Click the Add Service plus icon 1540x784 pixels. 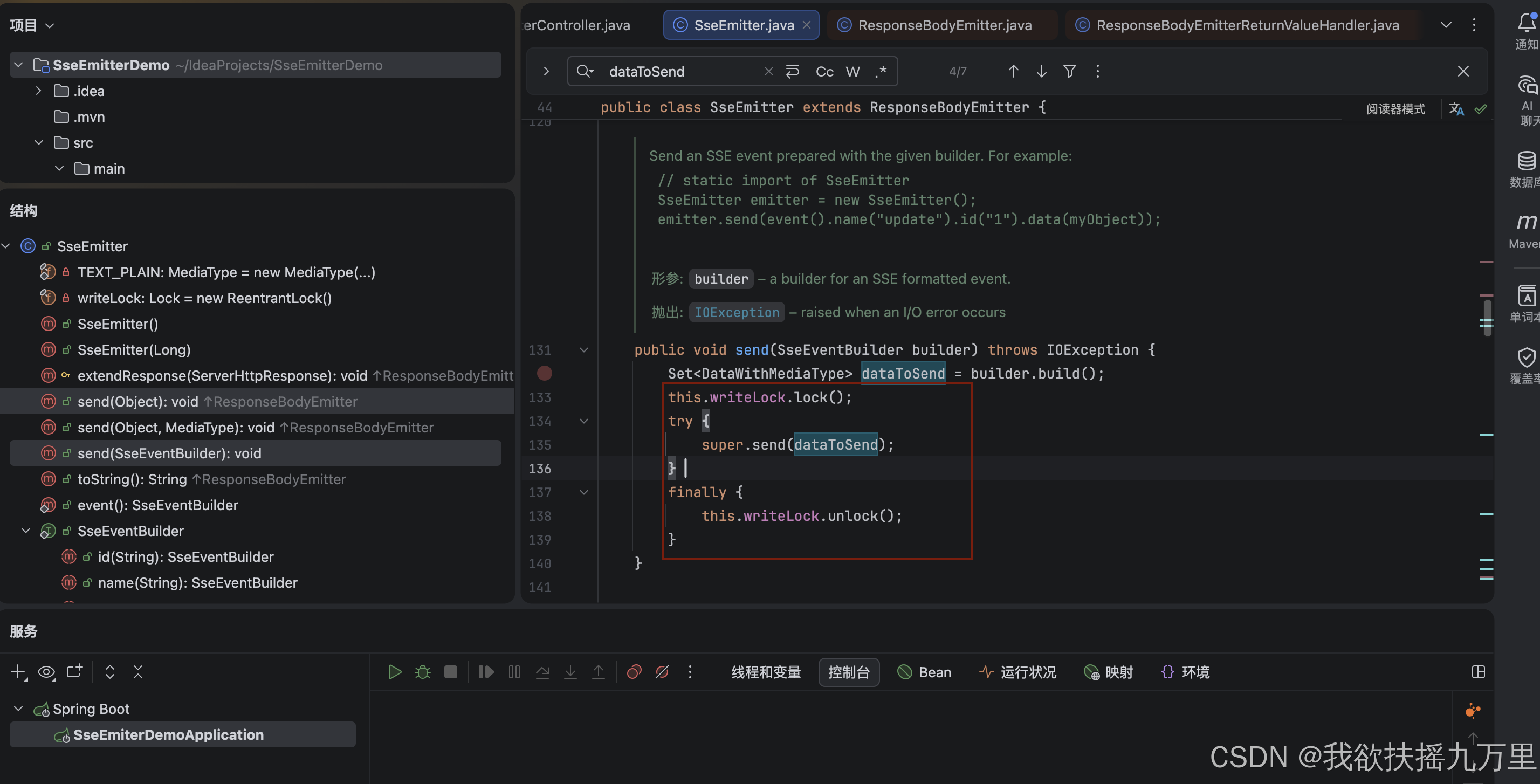[x=18, y=672]
